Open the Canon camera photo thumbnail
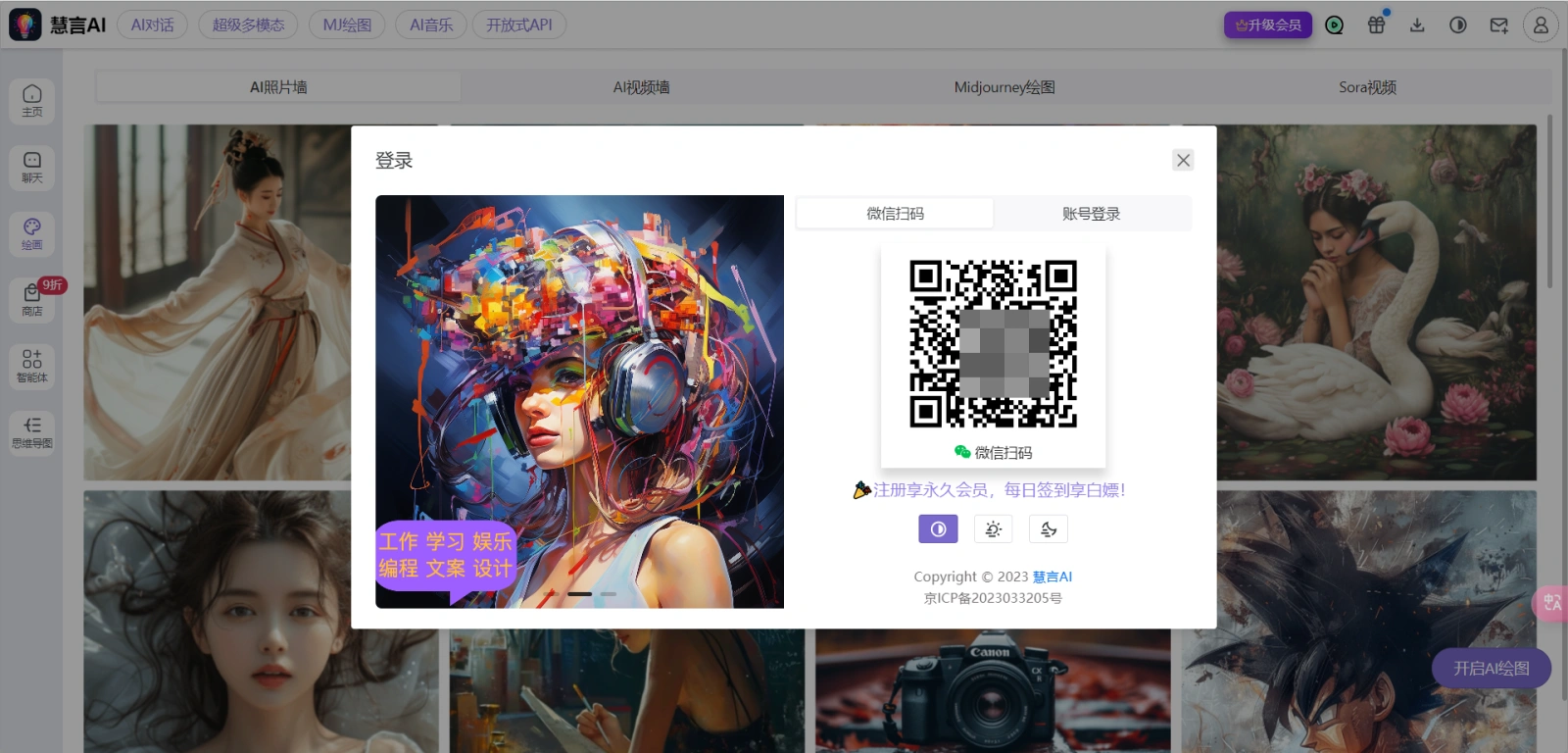The height and width of the screenshot is (753, 1568). (x=993, y=691)
